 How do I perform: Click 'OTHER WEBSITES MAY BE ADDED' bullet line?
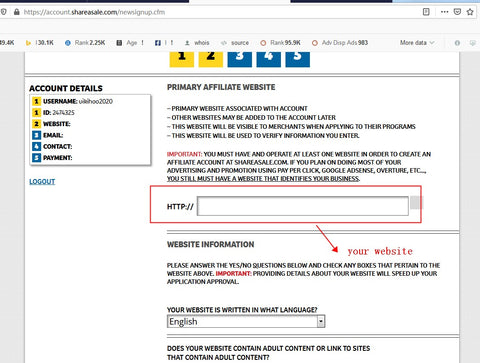point(251,118)
